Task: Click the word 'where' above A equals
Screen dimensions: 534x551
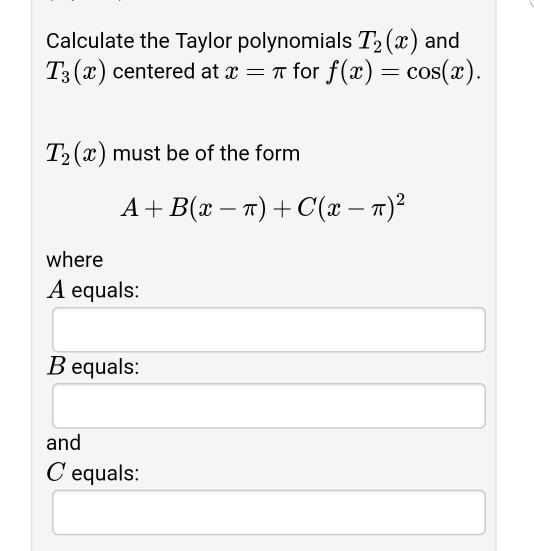Action: click(74, 260)
